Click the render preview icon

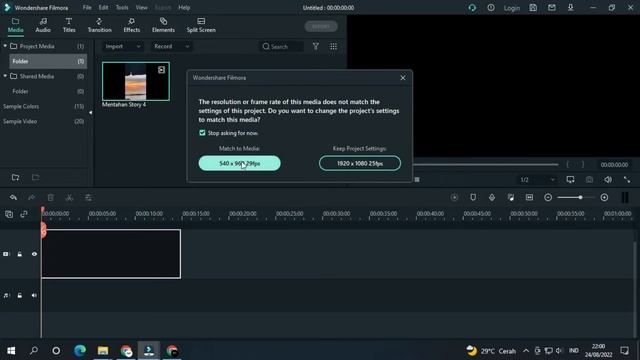coord(454,198)
